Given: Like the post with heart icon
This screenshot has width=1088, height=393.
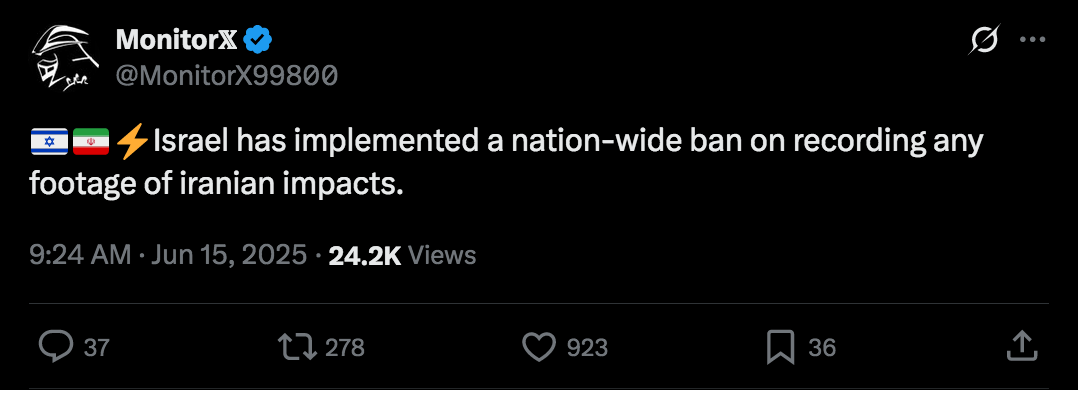Looking at the screenshot, I should pyautogui.click(x=538, y=347).
